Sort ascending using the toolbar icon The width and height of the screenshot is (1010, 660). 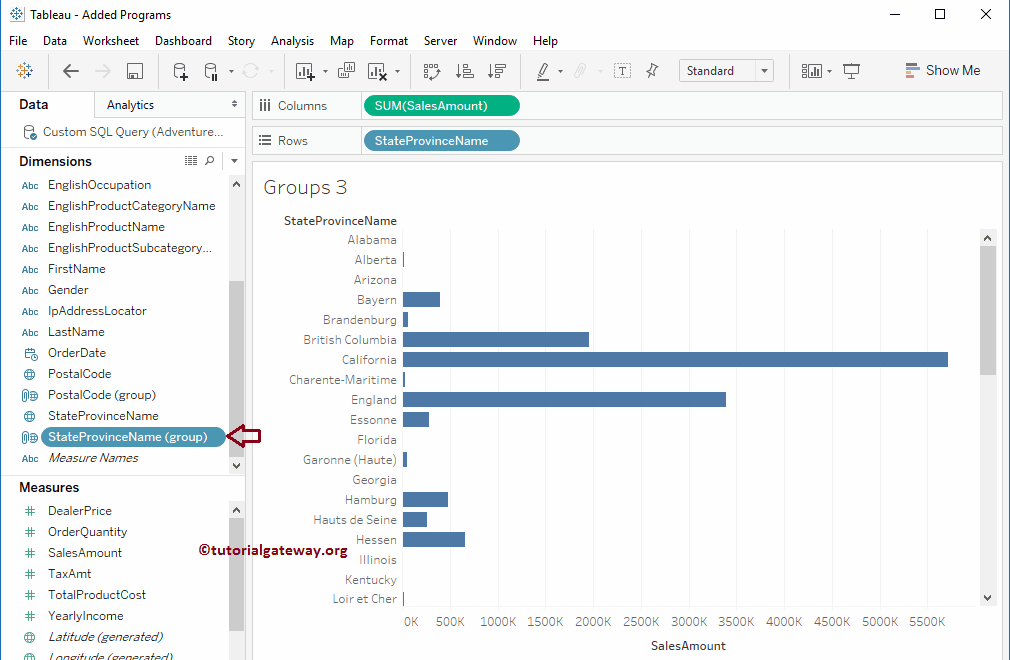click(464, 71)
